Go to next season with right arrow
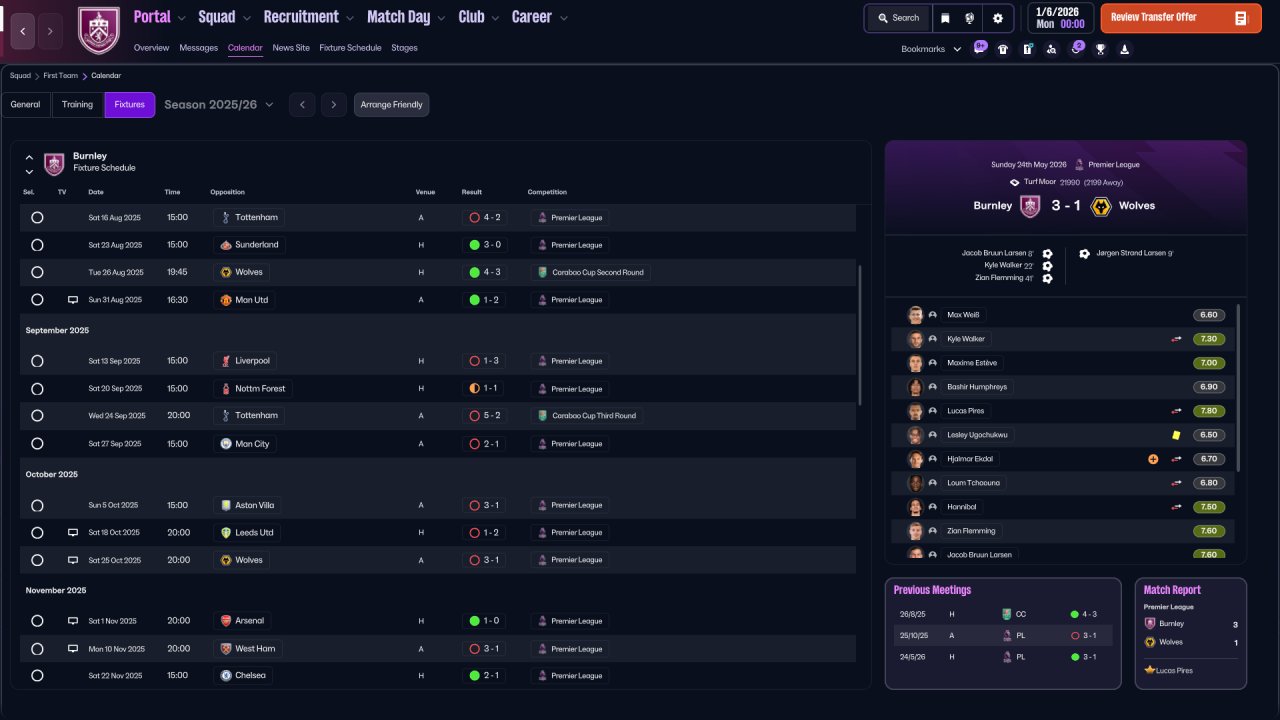 click(x=334, y=105)
